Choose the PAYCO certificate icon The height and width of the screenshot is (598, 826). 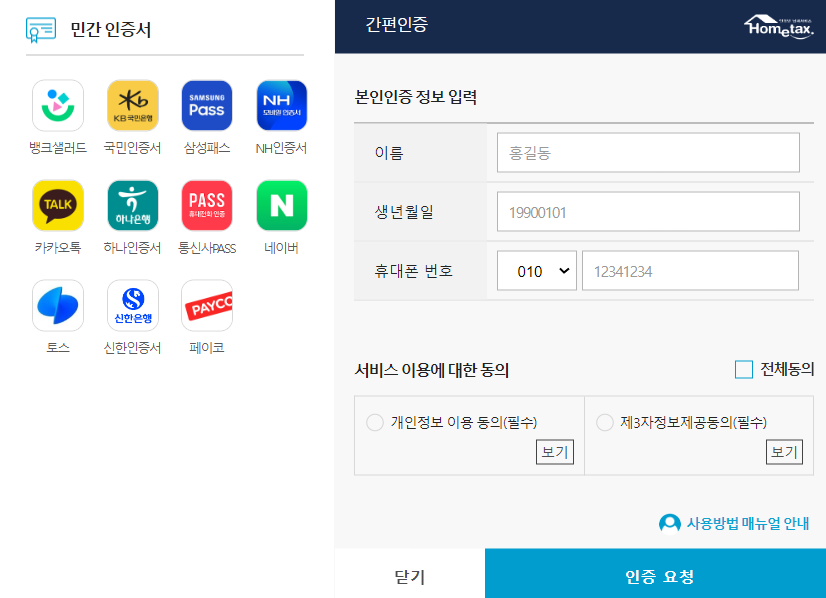point(206,305)
